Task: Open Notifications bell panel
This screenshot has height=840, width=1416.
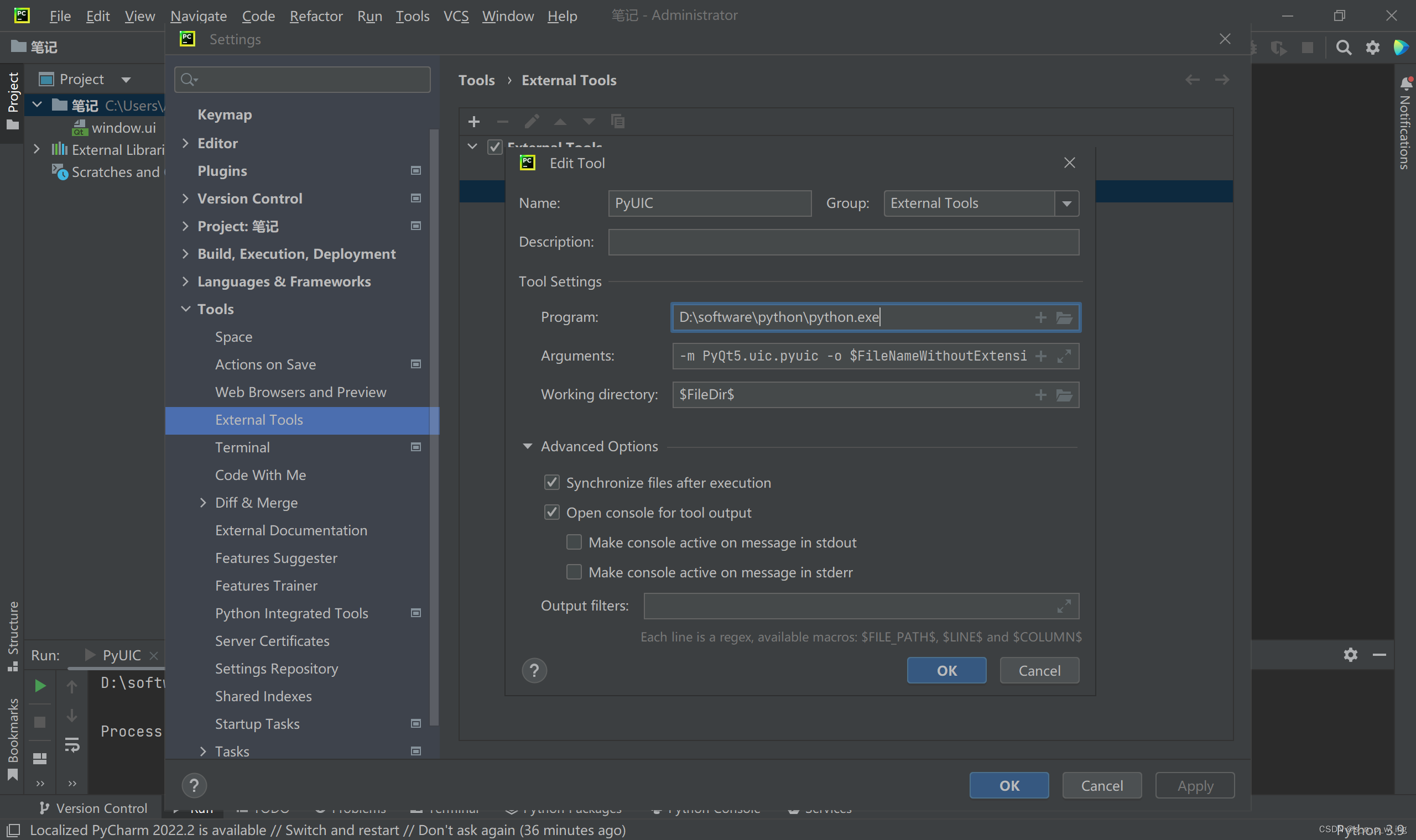Action: click(x=1407, y=83)
